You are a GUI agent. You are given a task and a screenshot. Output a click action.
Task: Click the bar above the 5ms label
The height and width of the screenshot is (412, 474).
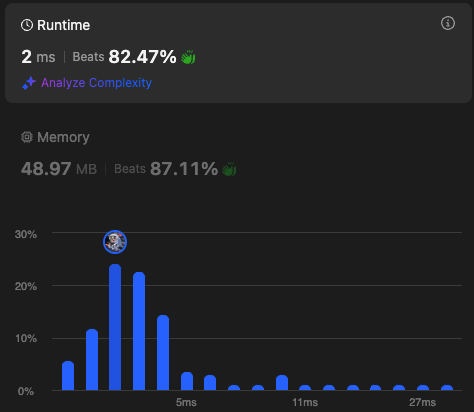pos(187,381)
